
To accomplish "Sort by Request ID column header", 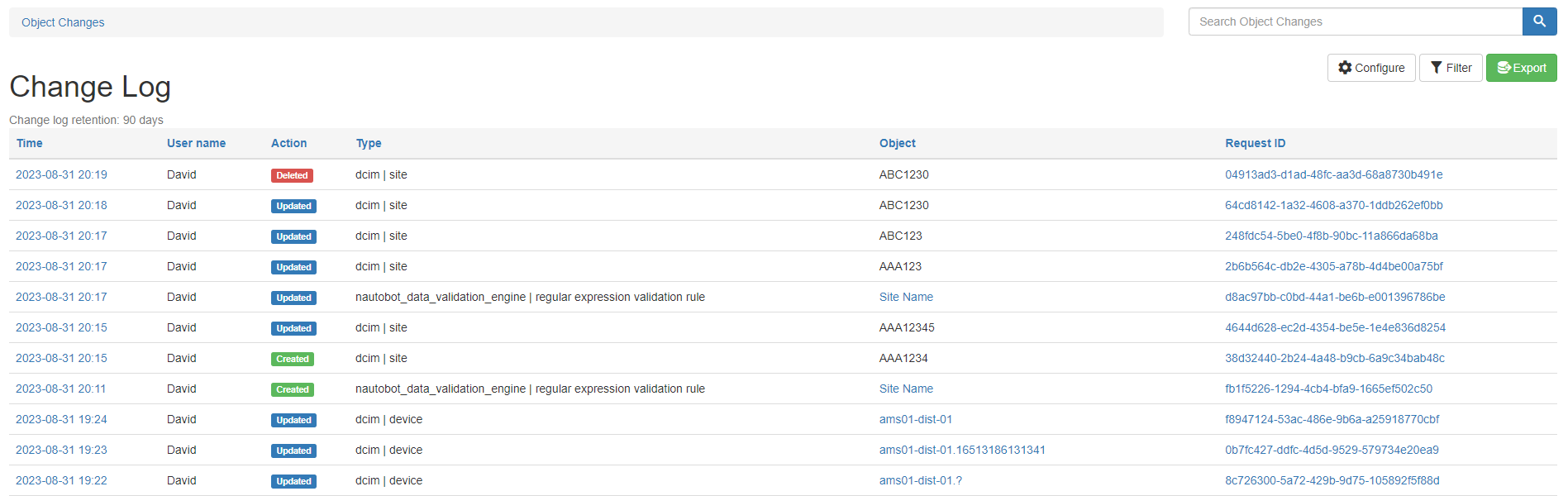I will (1255, 143).
